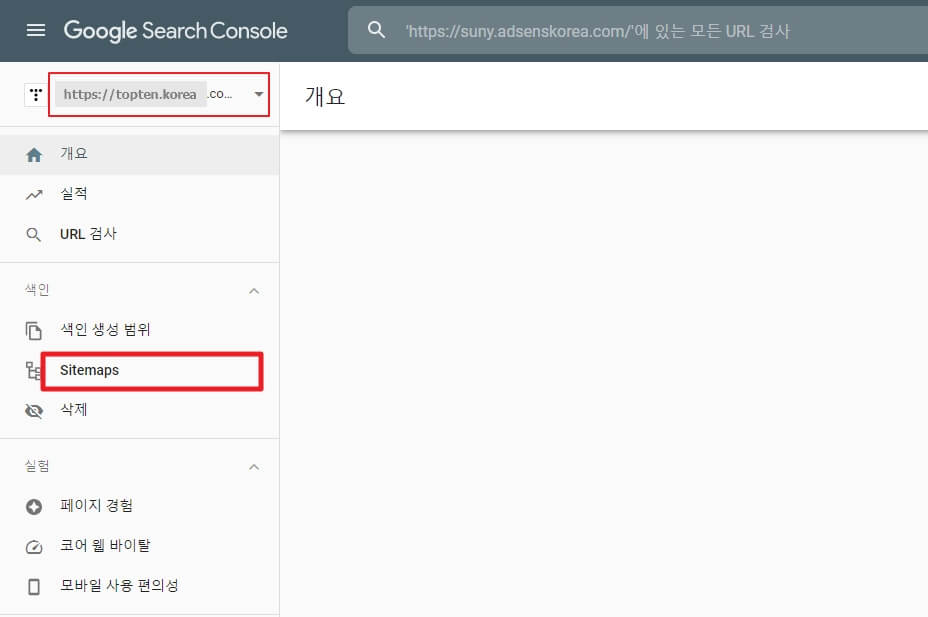Select the 개요 menu item
928x617 pixels.
tap(139, 154)
